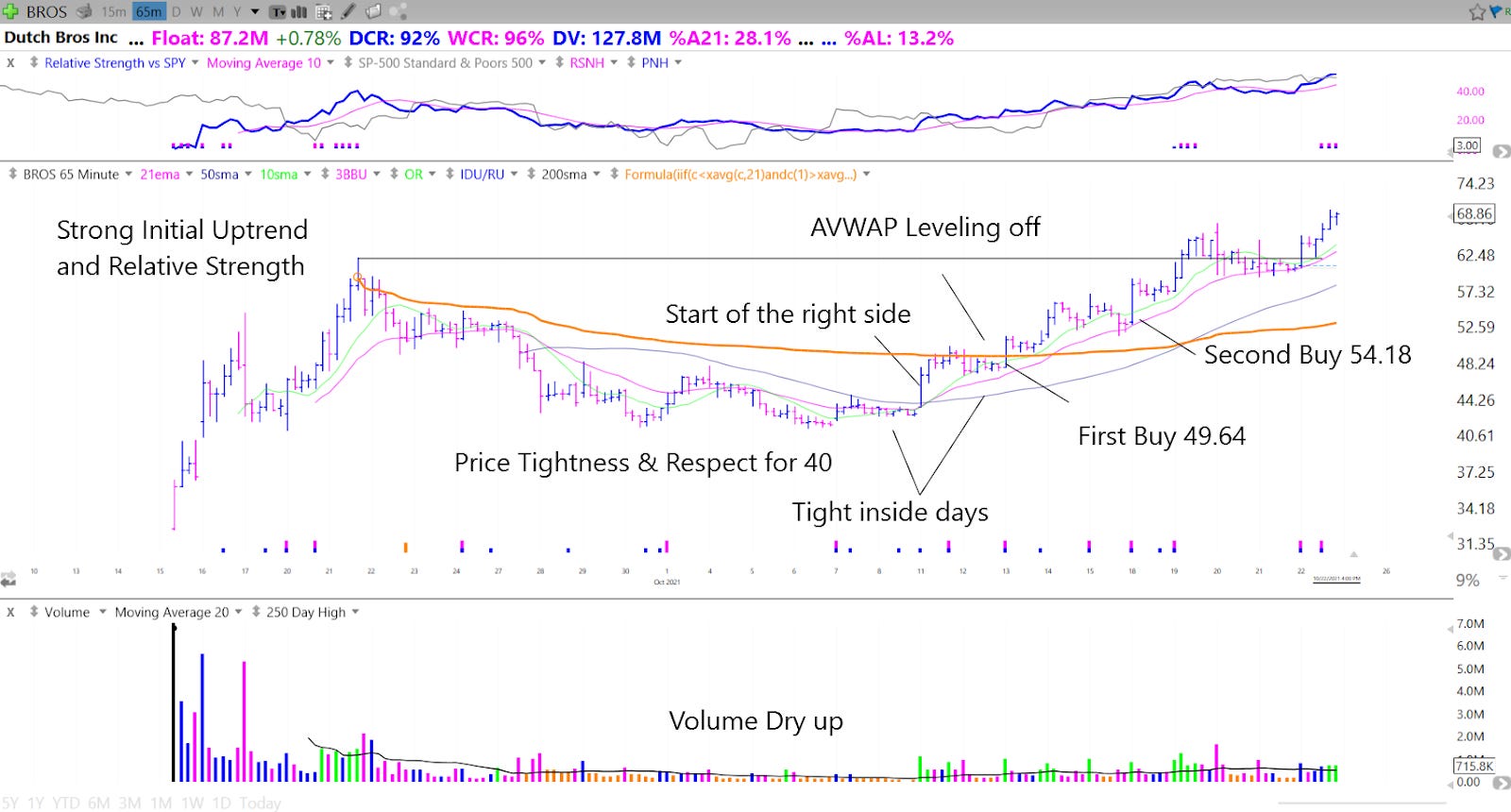
Task: Open the 250 Day High menu
Action: pos(355,612)
